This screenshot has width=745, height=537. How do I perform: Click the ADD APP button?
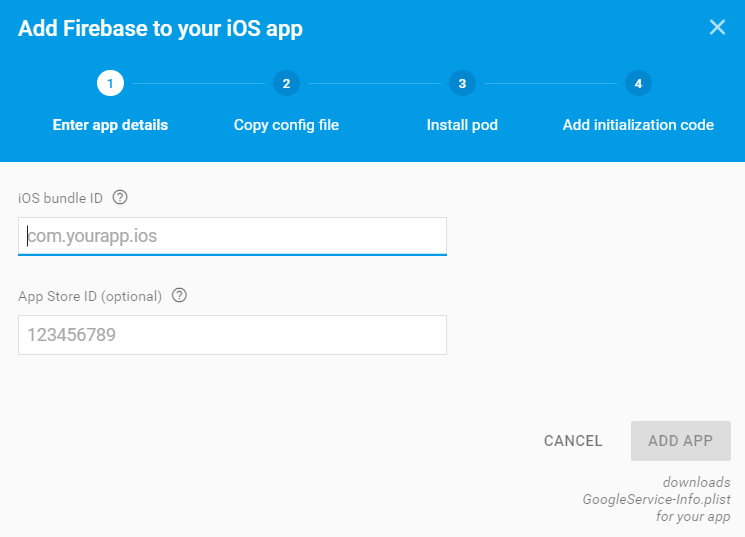pos(680,441)
